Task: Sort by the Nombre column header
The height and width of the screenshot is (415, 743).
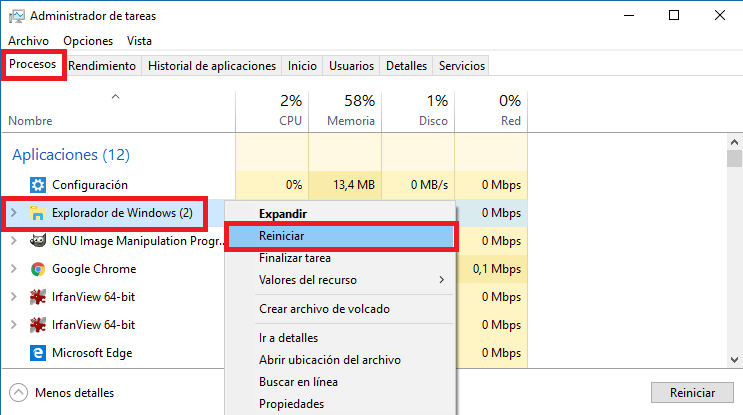Action: click(118, 111)
